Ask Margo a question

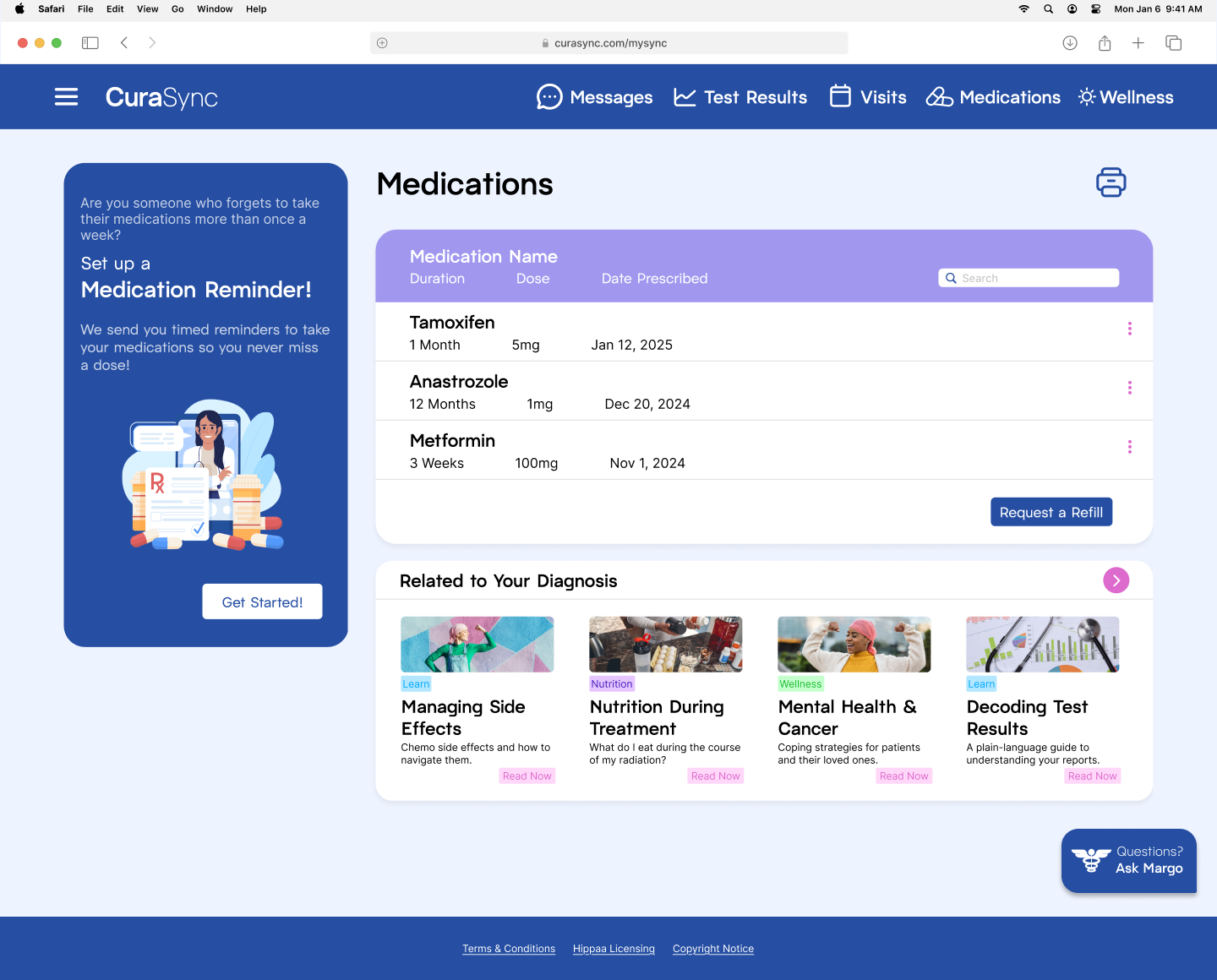point(1128,860)
